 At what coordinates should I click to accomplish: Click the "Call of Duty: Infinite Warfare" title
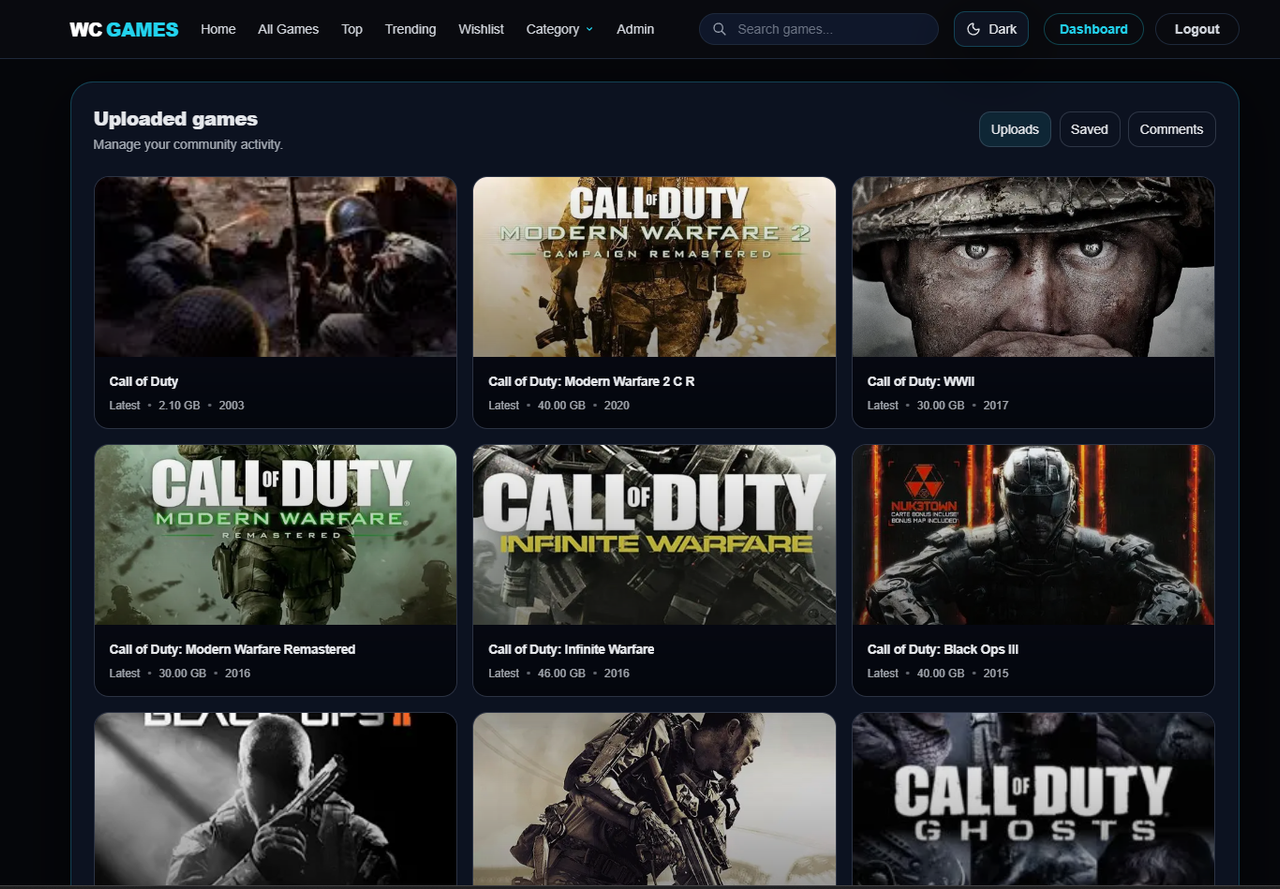coord(571,649)
